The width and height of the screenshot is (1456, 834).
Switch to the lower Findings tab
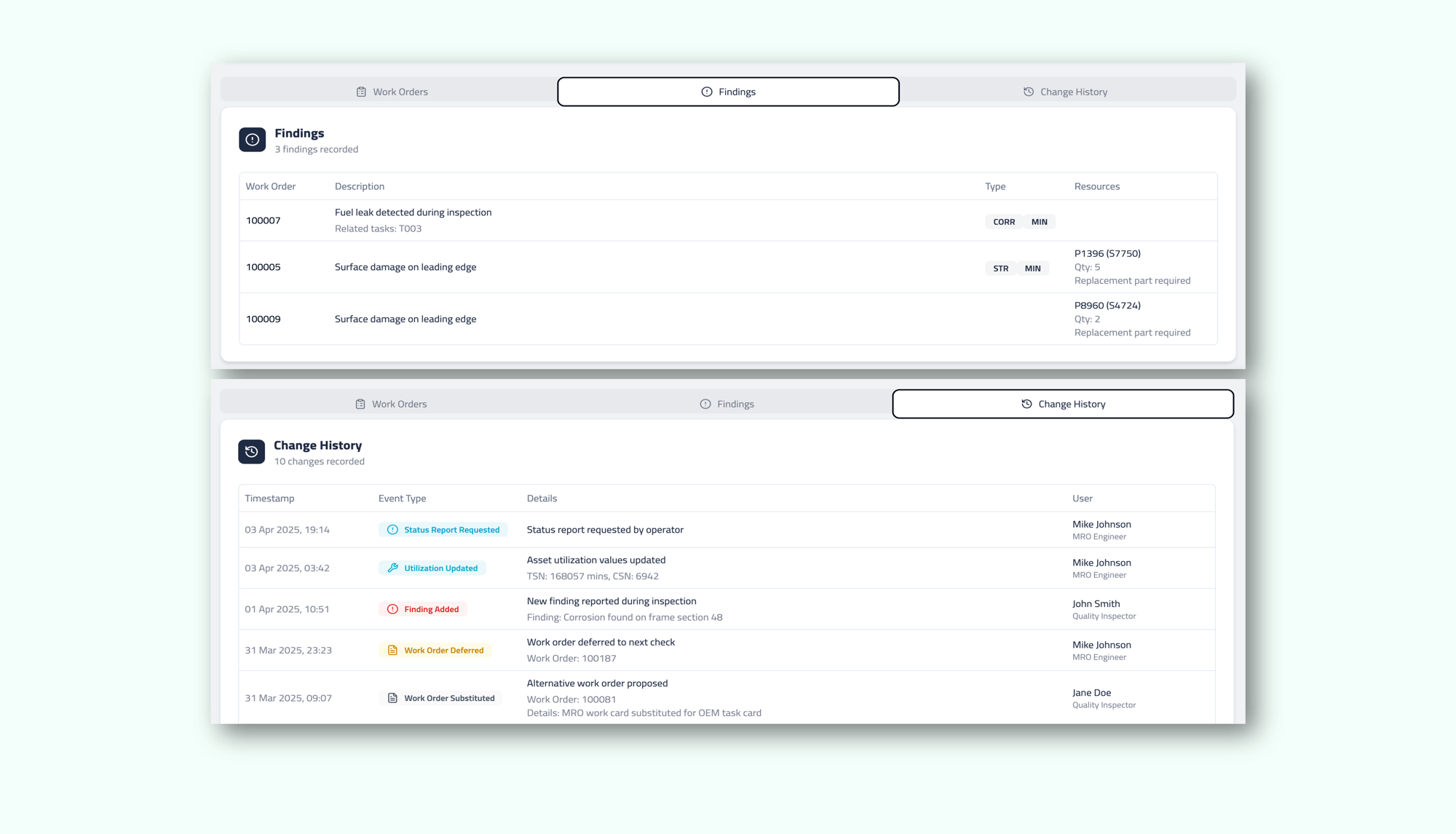click(x=727, y=404)
